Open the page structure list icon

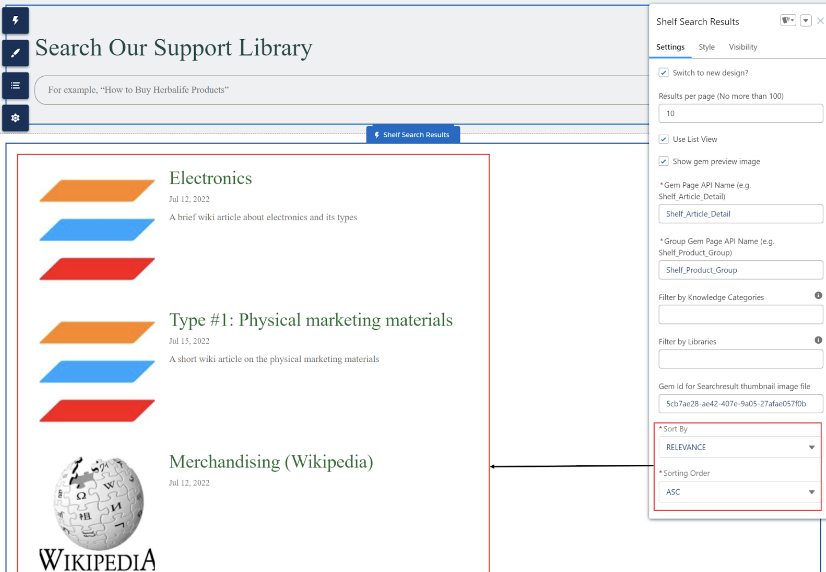(15, 85)
